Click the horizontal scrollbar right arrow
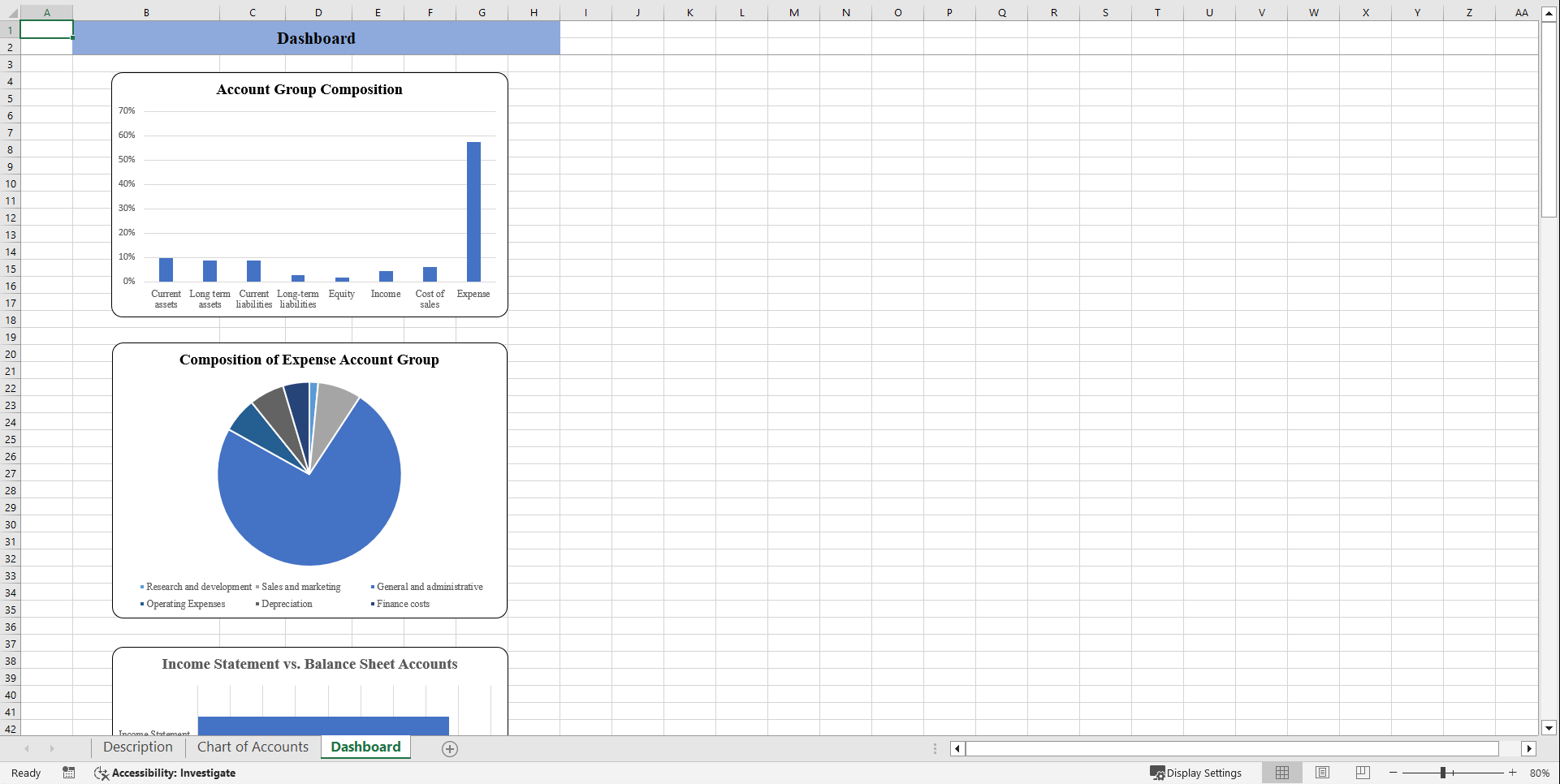The image size is (1560, 784). (1529, 748)
